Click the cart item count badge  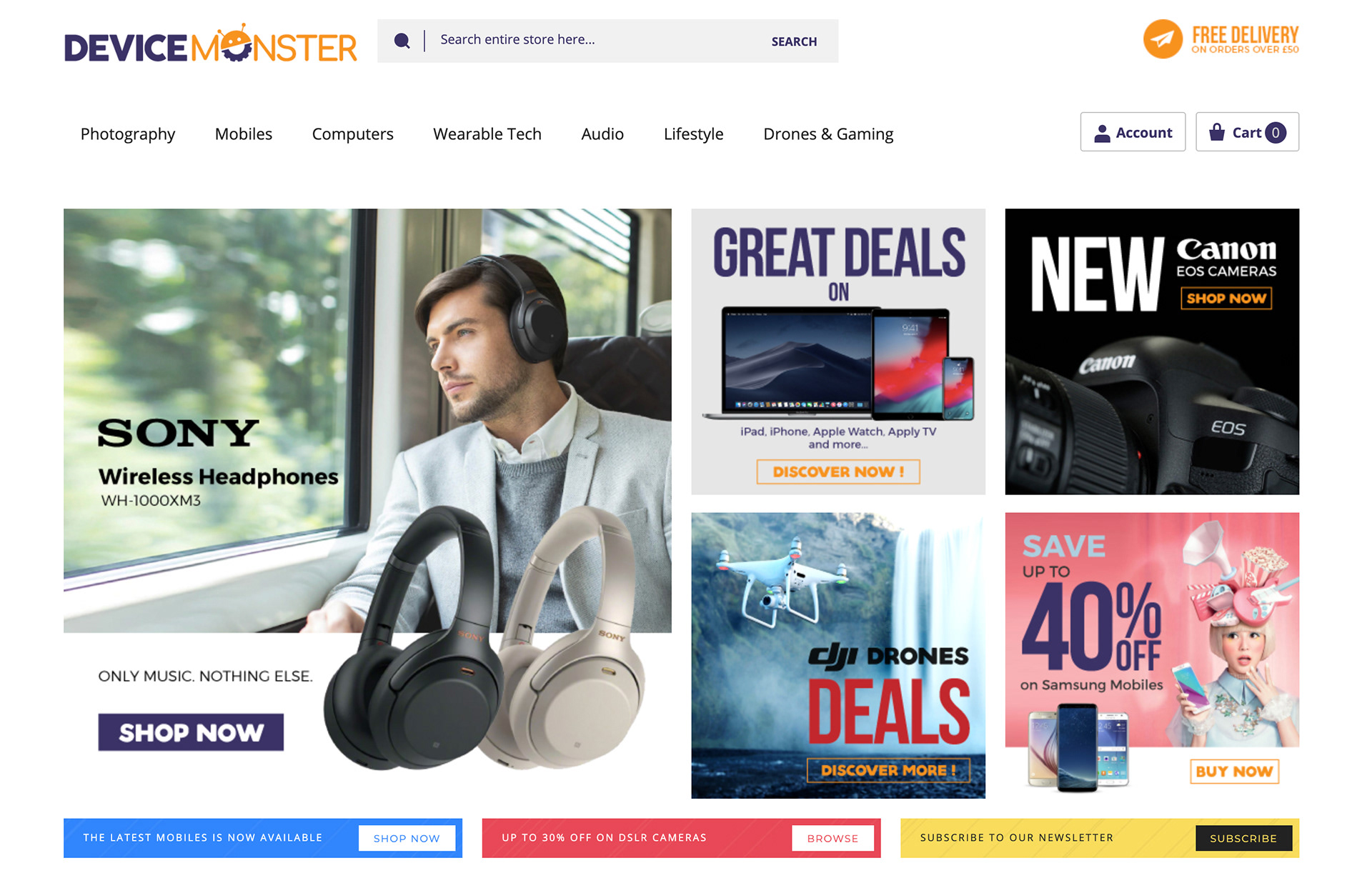coord(1276,133)
